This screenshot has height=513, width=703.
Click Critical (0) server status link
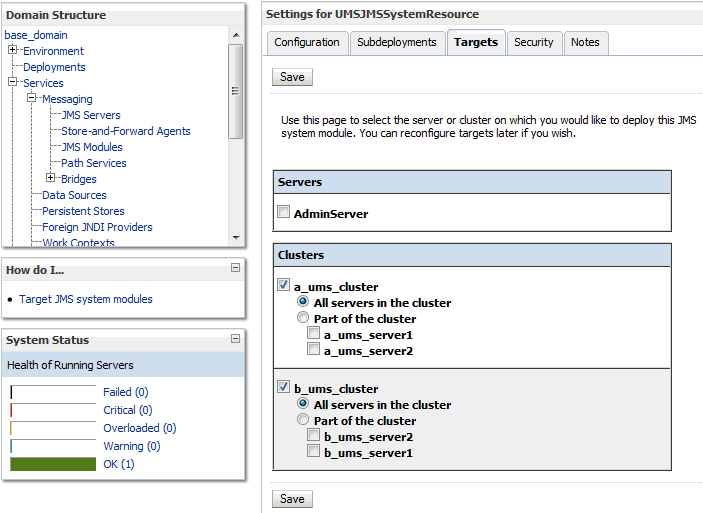click(x=128, y=410)
